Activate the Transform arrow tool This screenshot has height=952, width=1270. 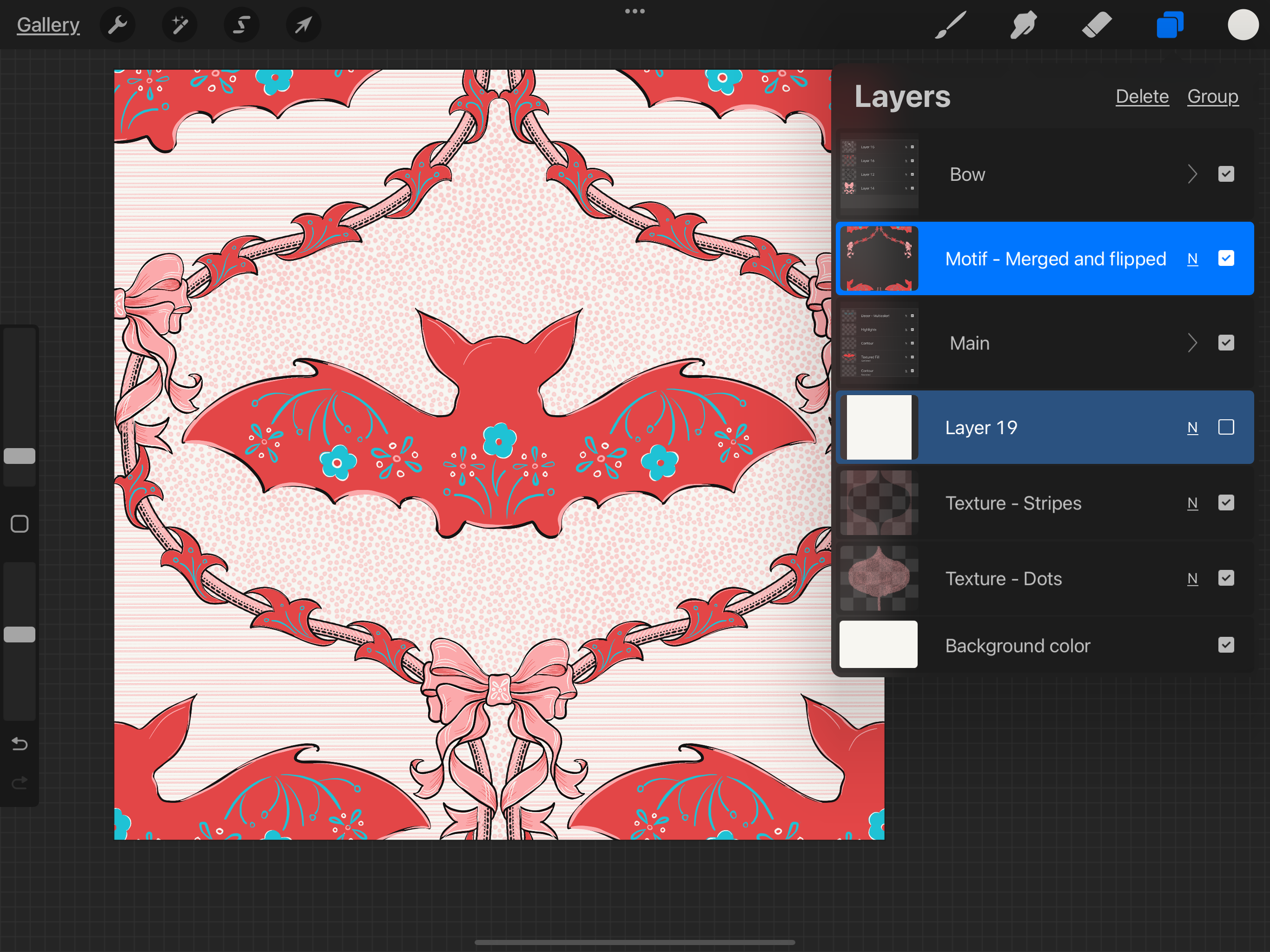pyautogui.click(x=304, y=25)
